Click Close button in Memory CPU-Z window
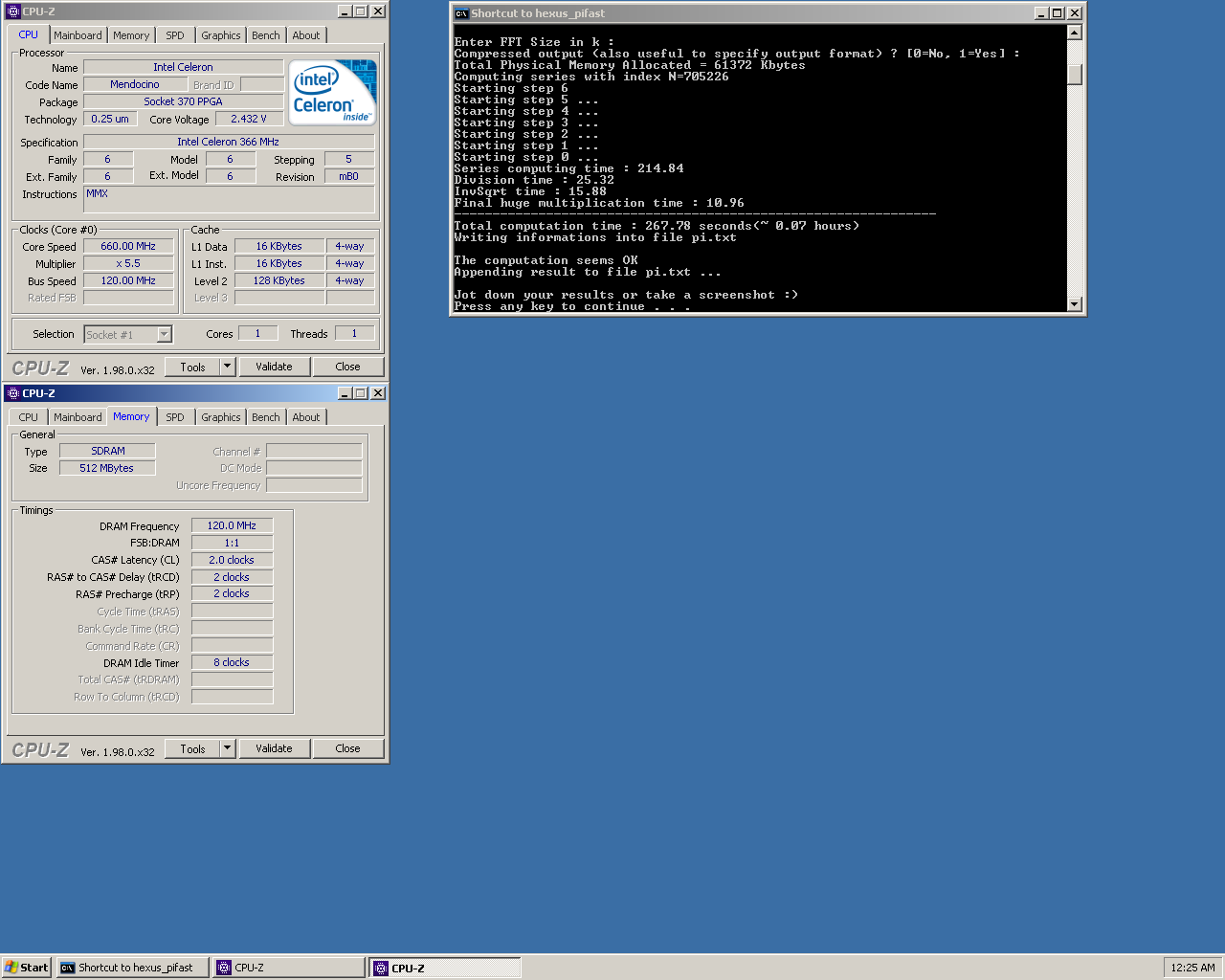 click(347, 748)
